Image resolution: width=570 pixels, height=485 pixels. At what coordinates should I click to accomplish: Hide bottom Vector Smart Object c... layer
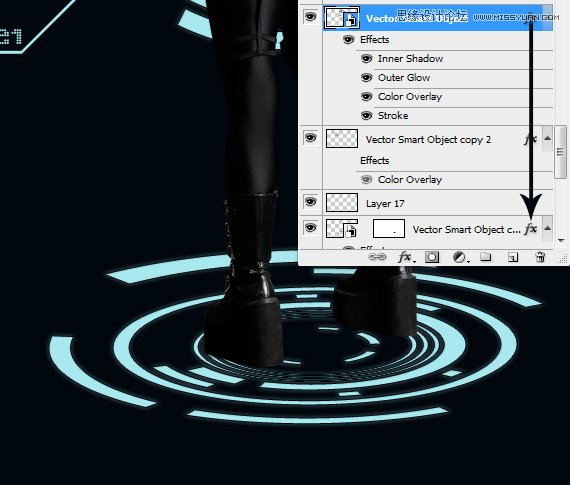[x=310, y=228]
